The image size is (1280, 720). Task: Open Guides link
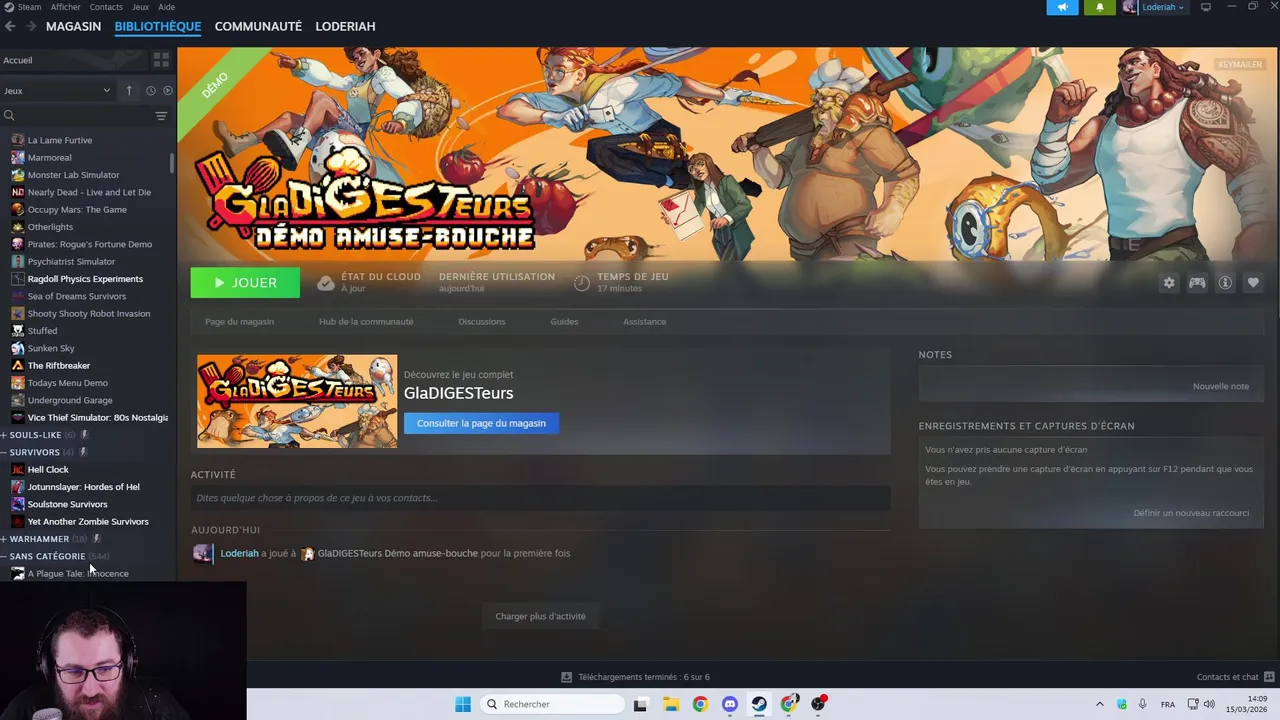[564, 322]
